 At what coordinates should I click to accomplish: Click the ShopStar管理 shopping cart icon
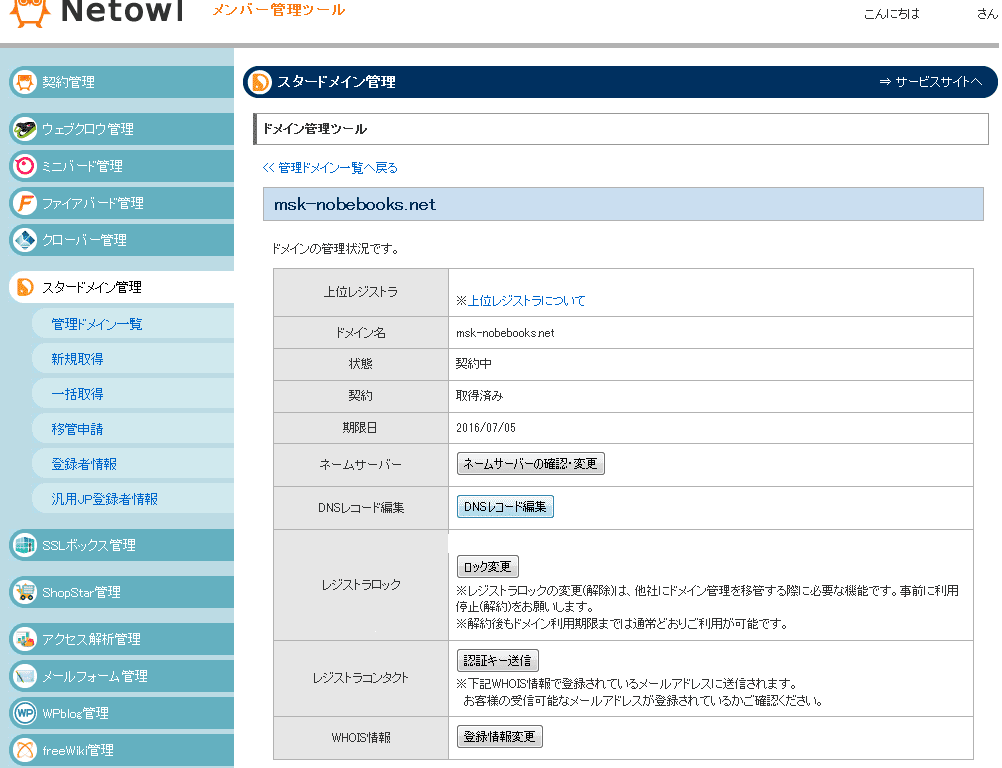point(25,592)
